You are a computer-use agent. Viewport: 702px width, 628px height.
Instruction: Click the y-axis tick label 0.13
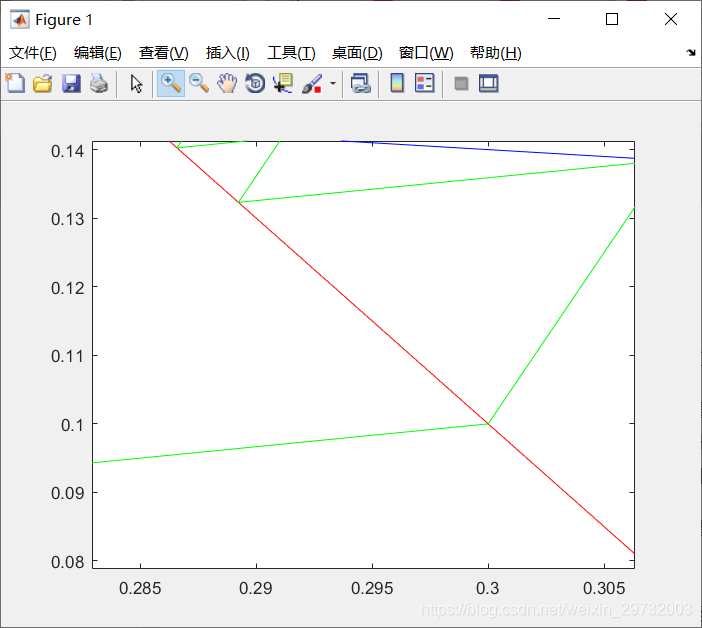[67, 219]
